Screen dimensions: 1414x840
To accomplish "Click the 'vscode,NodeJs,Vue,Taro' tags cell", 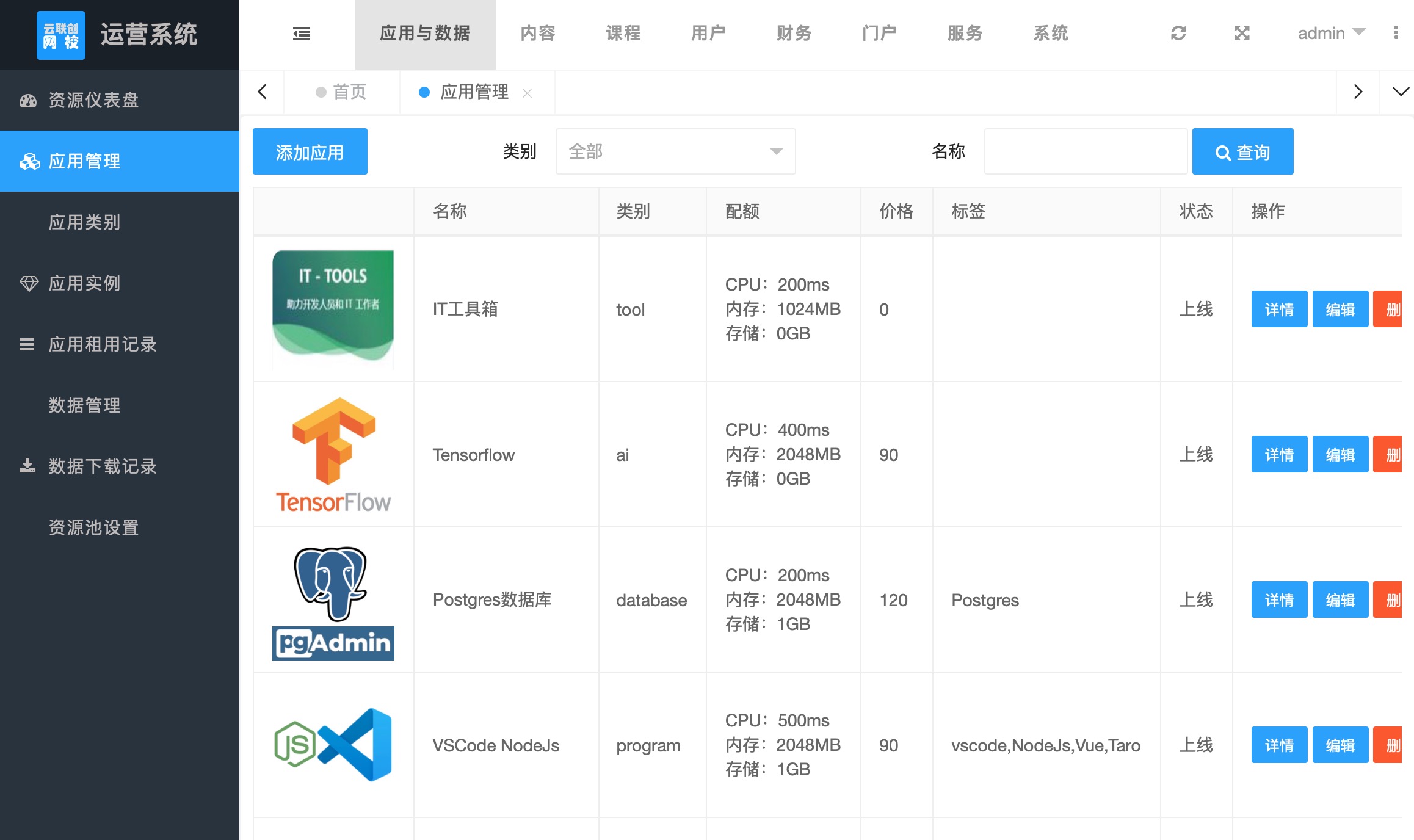I will 1045,745.
